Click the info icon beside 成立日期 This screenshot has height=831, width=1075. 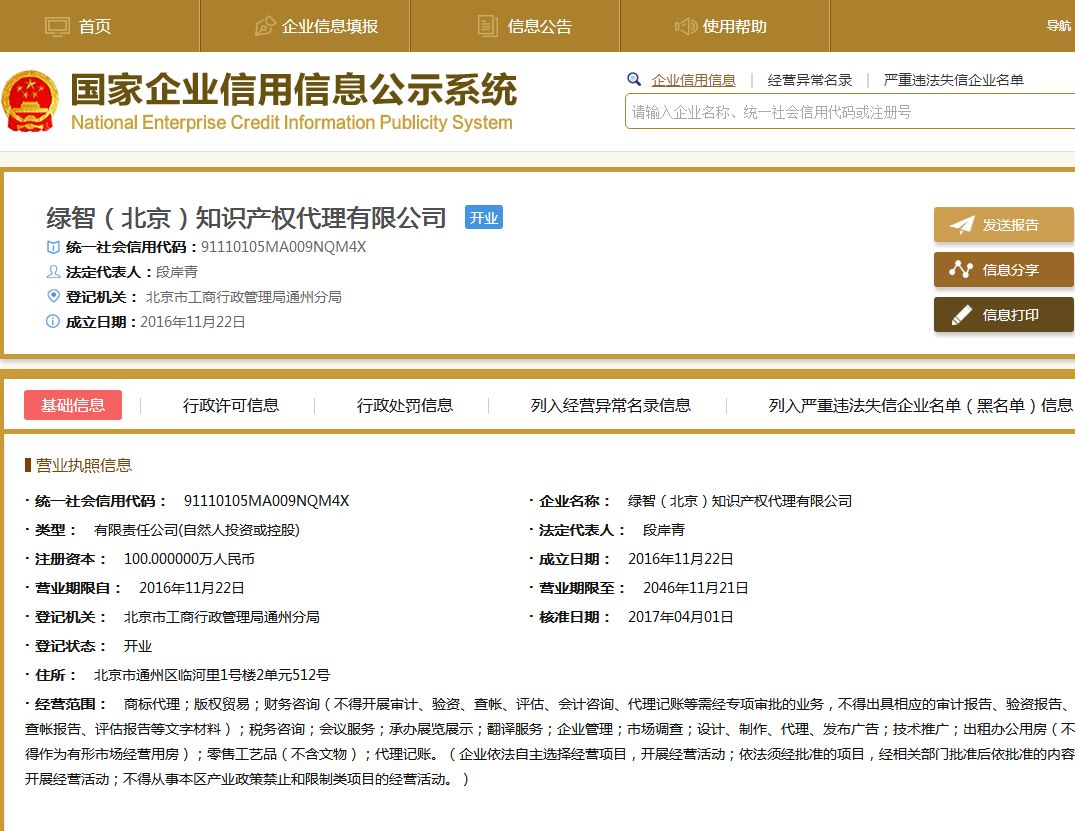[53, 321]
